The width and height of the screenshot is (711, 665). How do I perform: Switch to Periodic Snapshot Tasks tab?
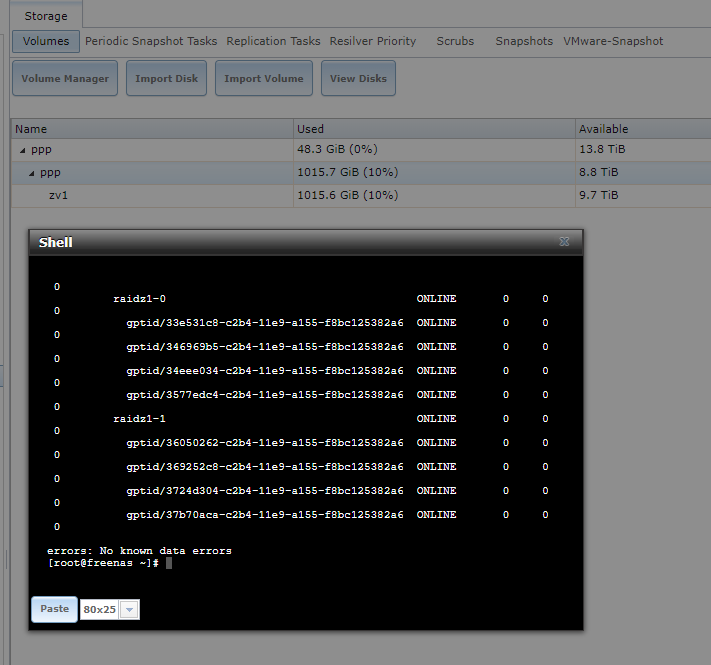tap(151, 41)
